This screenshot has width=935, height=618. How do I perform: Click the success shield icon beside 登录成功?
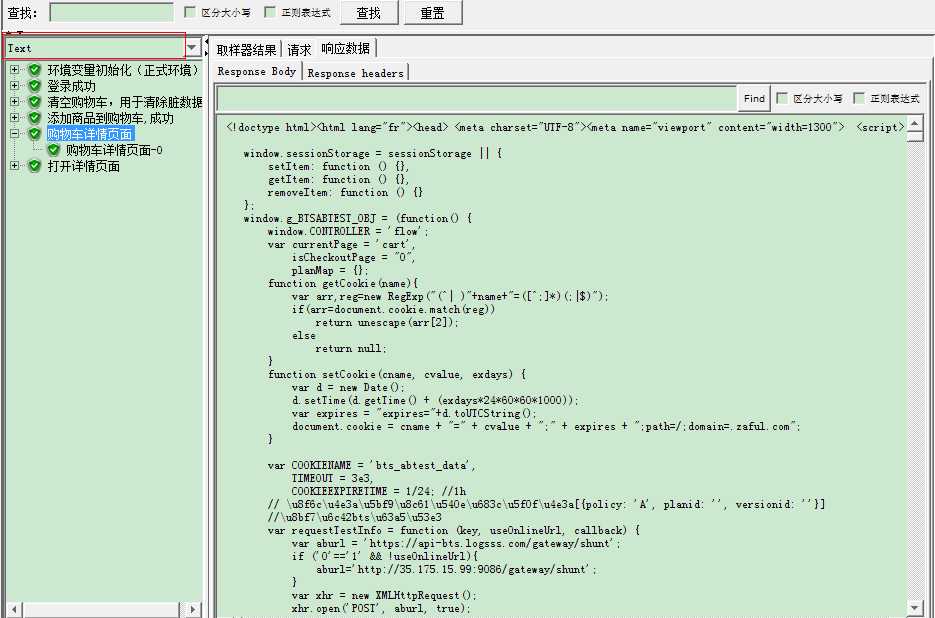tap(35, 86)
